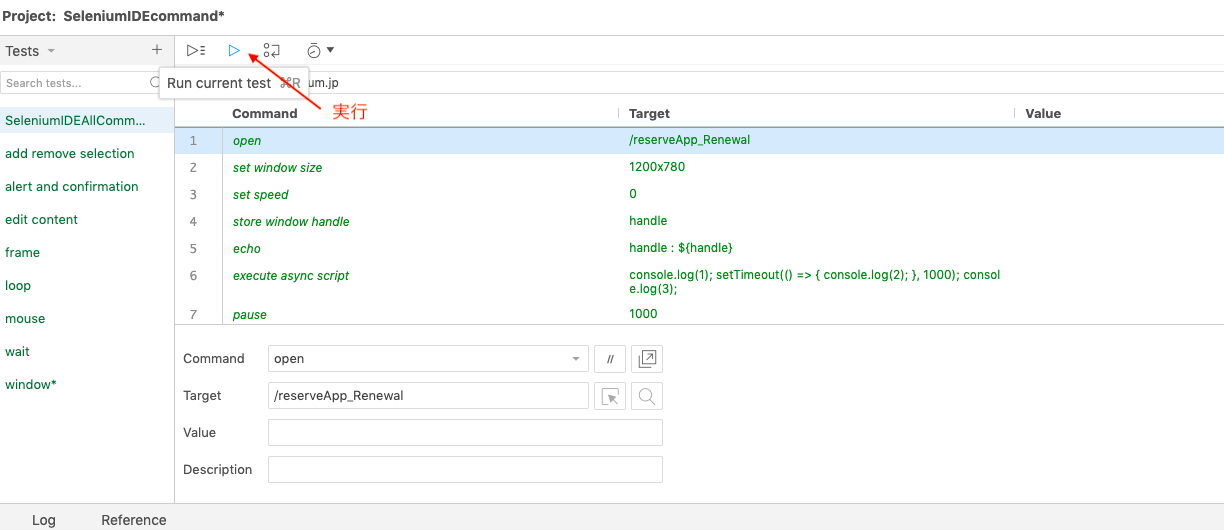Open the speed dropdown arrow beside timer
Screen dimensions: 1224x530
tap(330, 50)
